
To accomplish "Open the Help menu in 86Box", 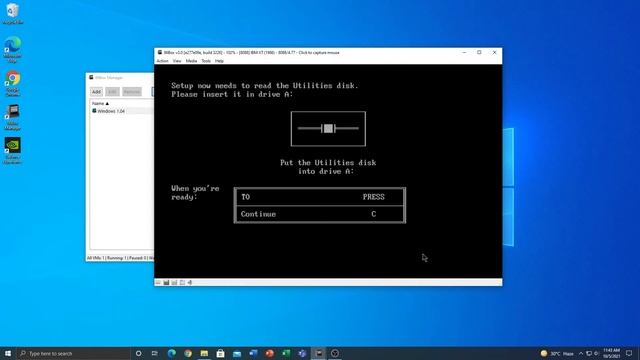I will point(219,61).
